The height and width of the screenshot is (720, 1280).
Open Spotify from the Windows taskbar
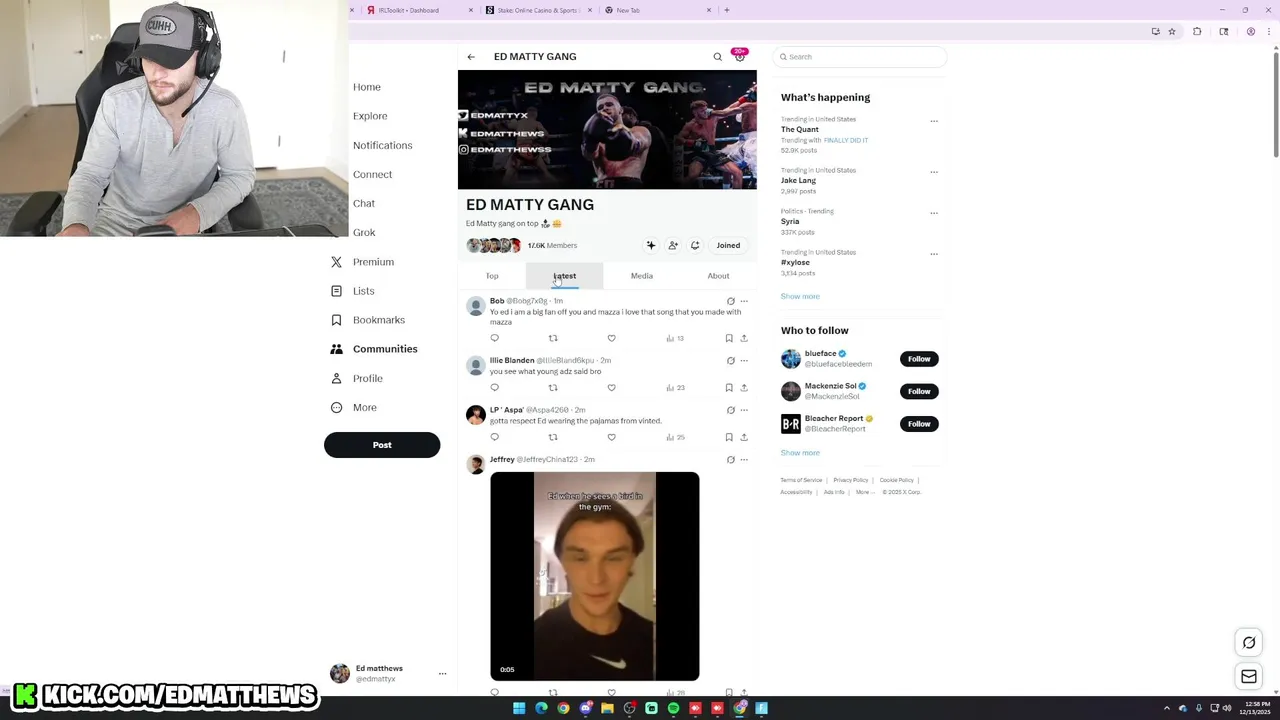point(673,708)
